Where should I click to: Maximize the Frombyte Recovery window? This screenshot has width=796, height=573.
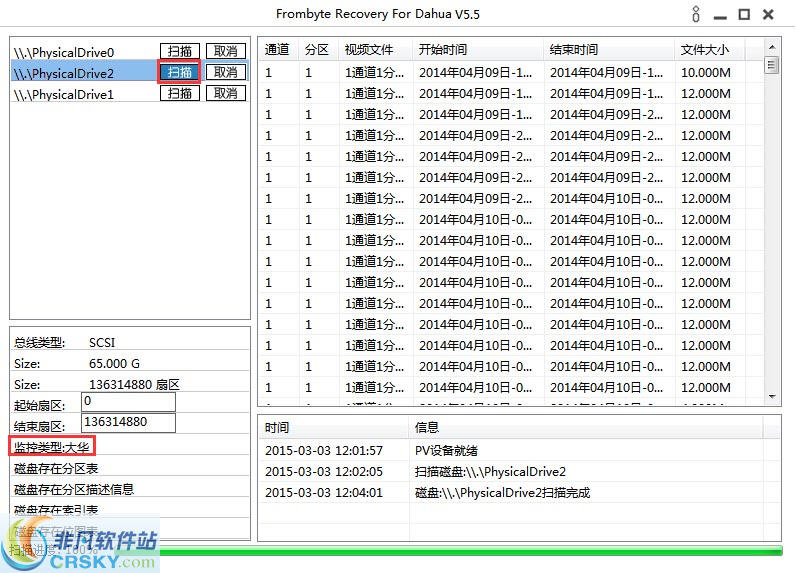744,14
